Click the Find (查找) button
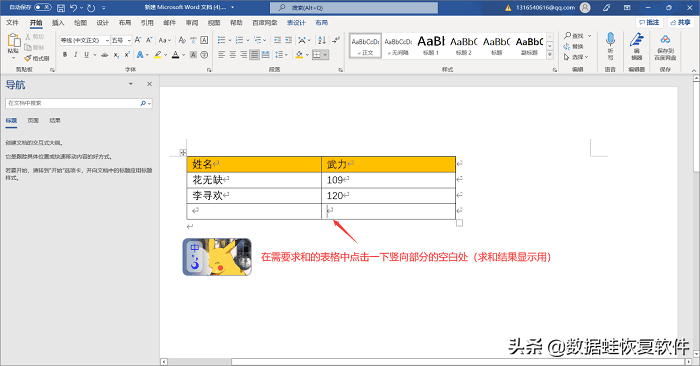700x366 pixels. (x=574, y=36)
